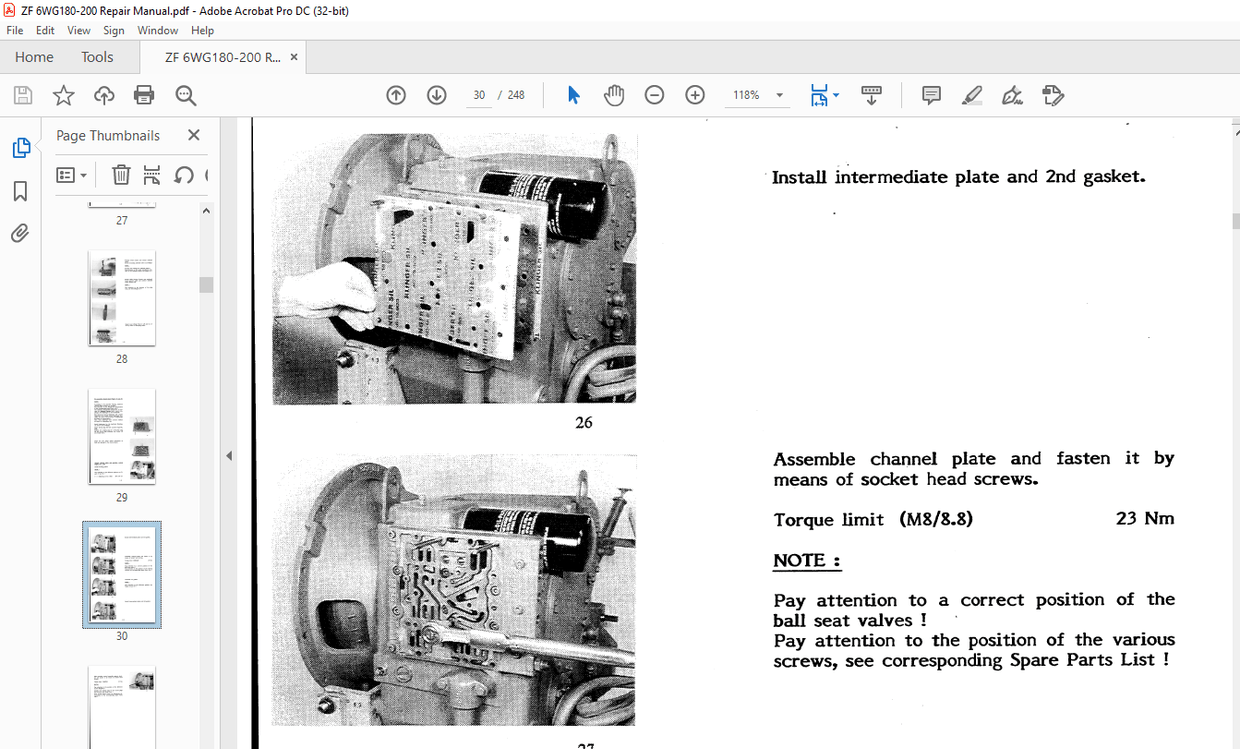Switch to the Selection tool
The image size is (1240, 749).
click(573, 95)
